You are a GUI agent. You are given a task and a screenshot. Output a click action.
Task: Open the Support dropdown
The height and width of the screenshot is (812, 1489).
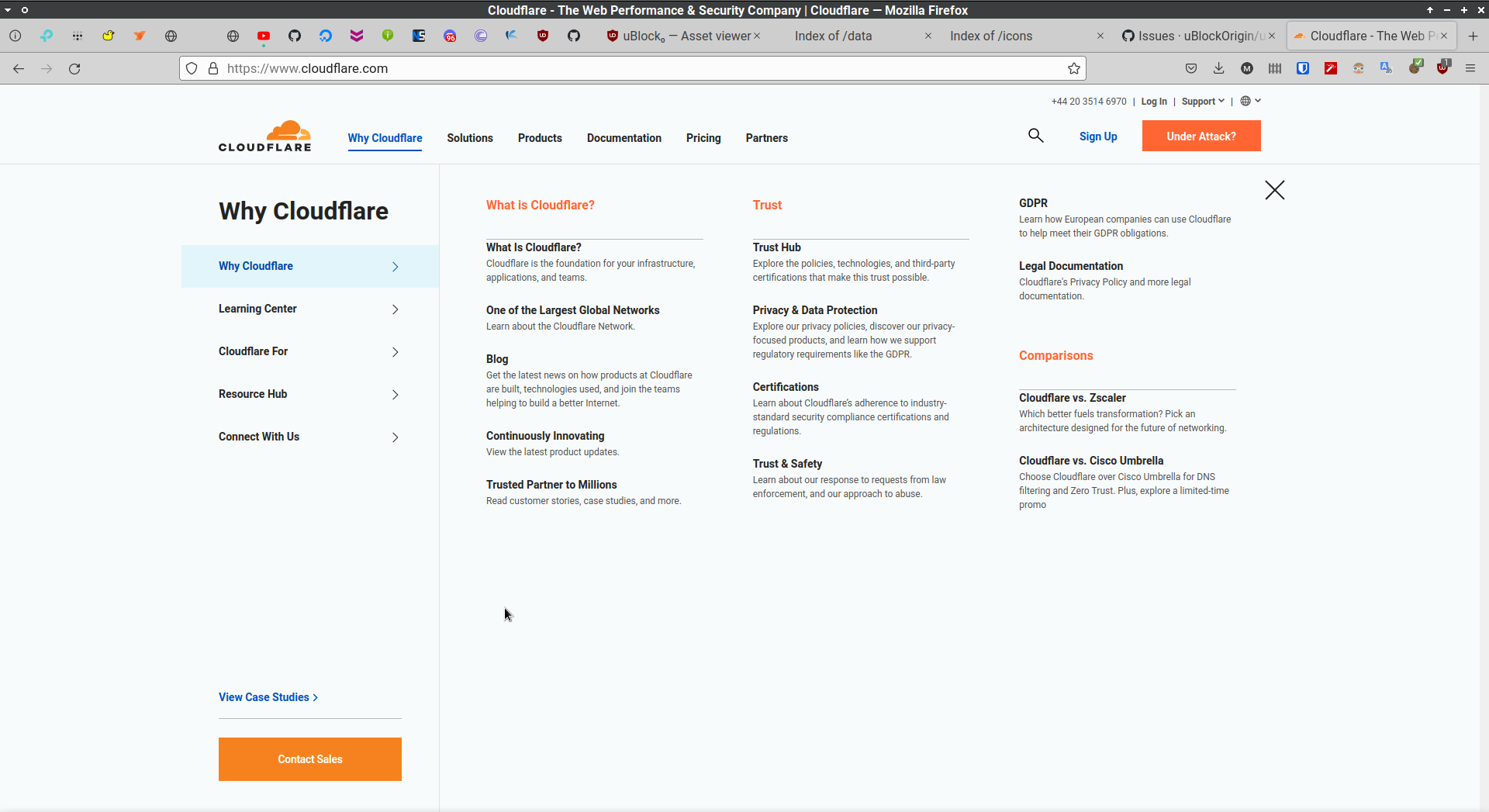pyautogui.click(x=1203, y=102)
